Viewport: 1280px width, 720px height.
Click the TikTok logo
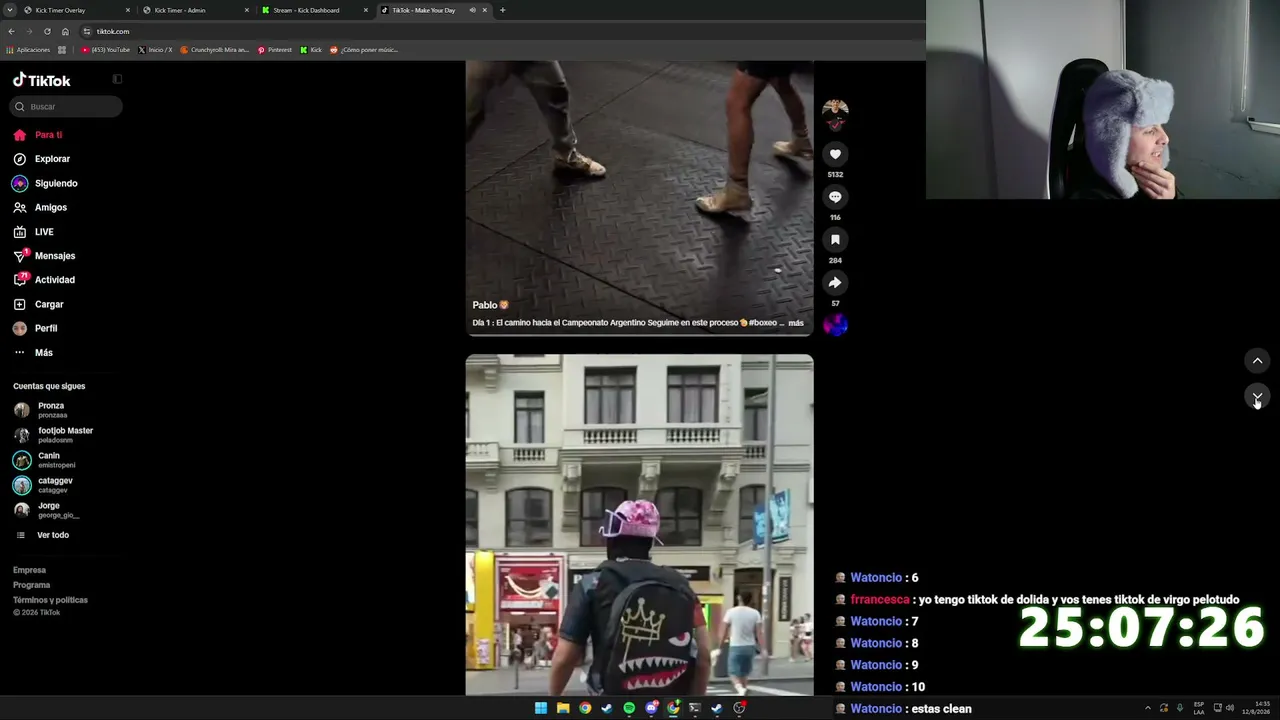click(41, 80)
